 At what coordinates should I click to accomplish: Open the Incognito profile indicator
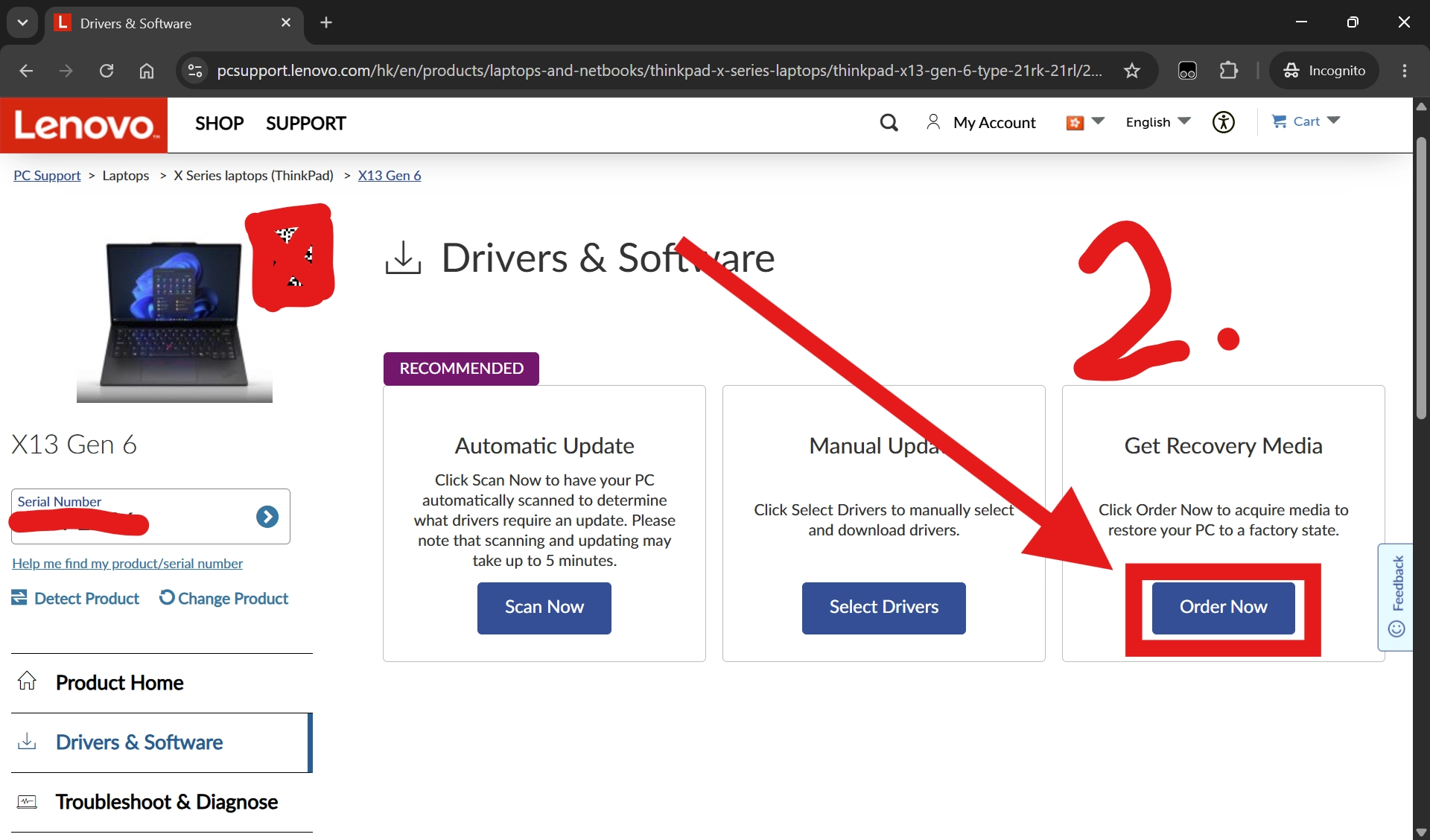[1324, 71]
